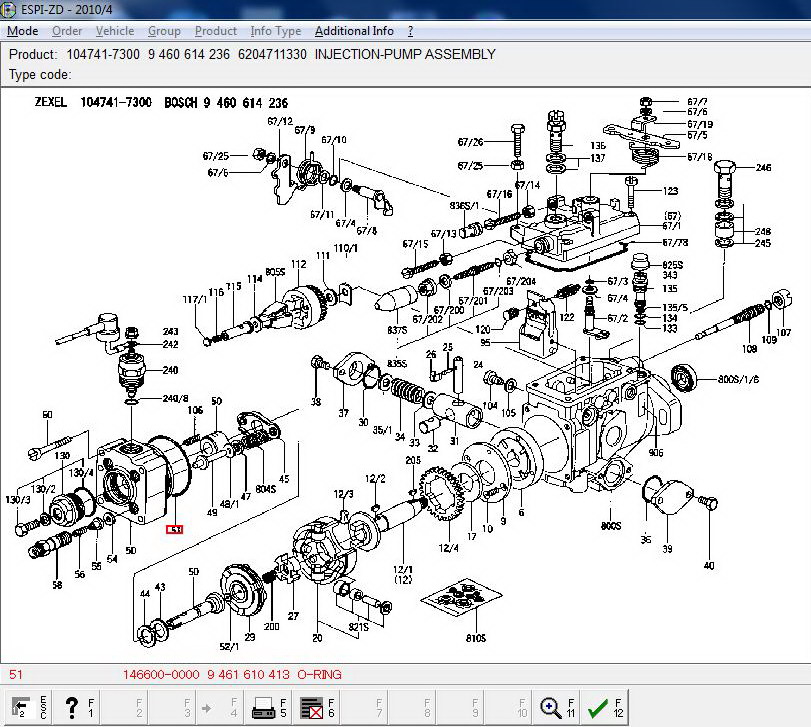Select part label 110/1 in the diagram
Image resolution: width=811 pixels, height=727 pixels.
tap(345, 248)
